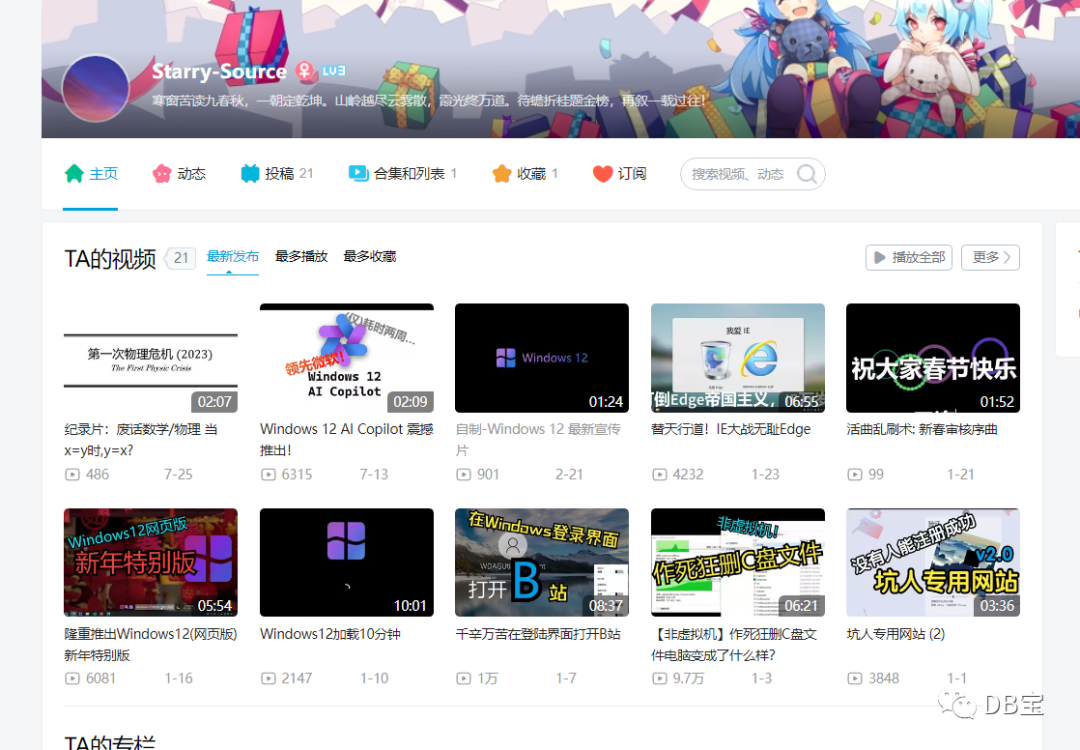Open 合集和列表 tab
This screenshot has height=750, width=1080.
[403, 174]
